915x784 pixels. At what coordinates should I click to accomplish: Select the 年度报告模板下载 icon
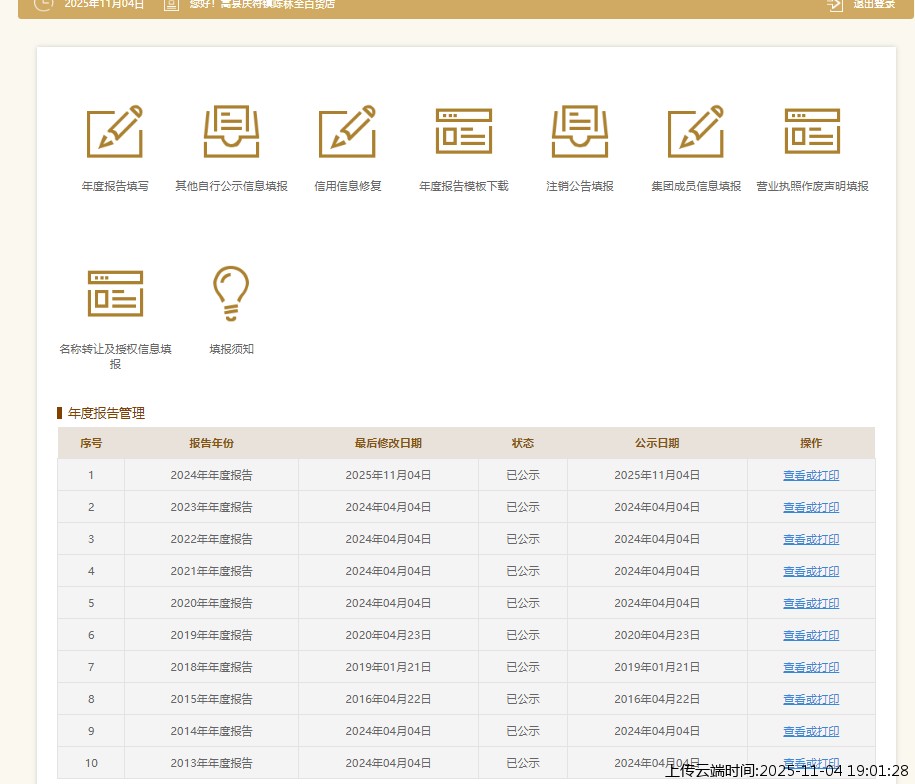pos(464,132)
